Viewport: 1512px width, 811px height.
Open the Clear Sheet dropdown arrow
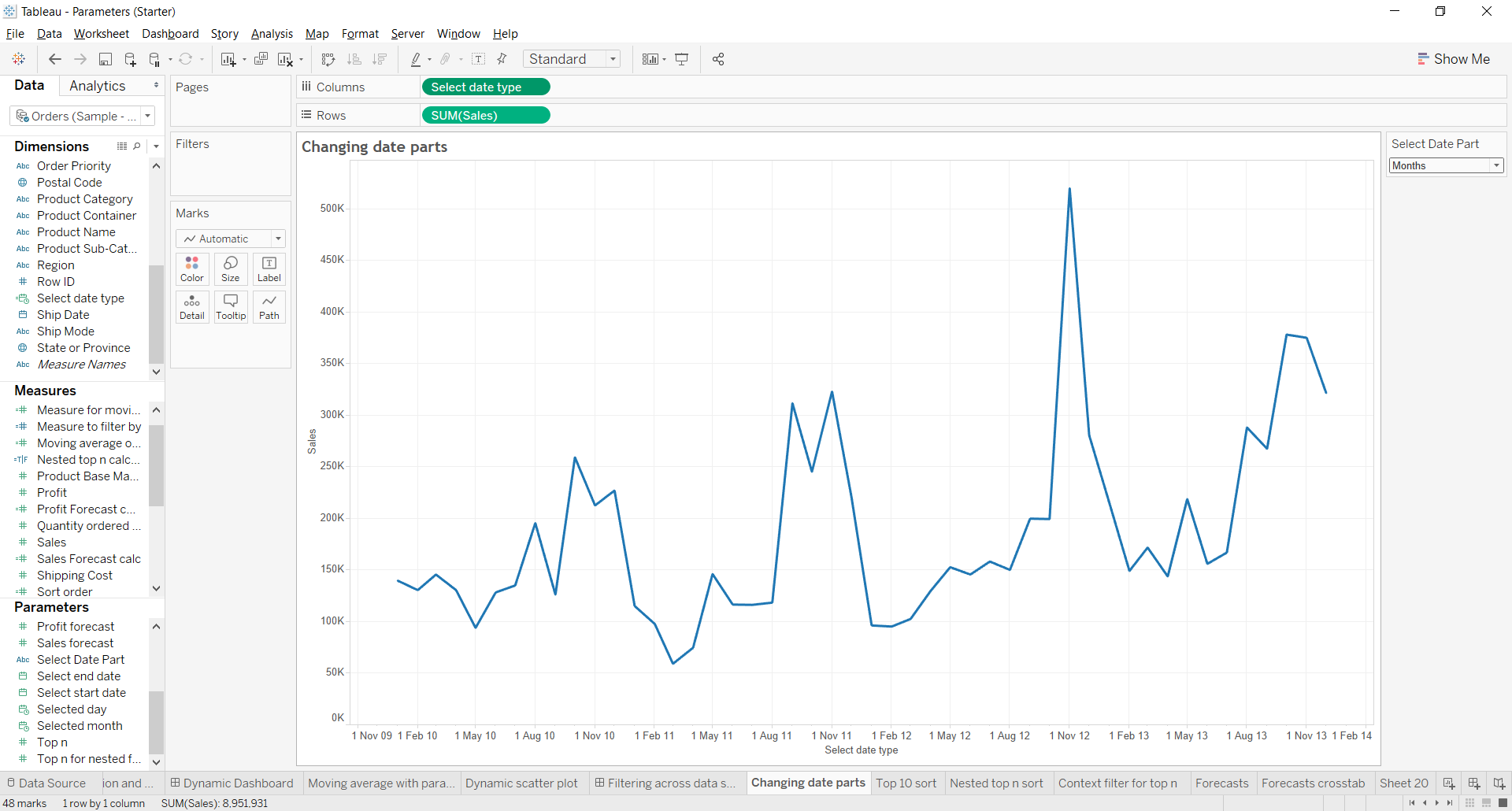(301, 60)
